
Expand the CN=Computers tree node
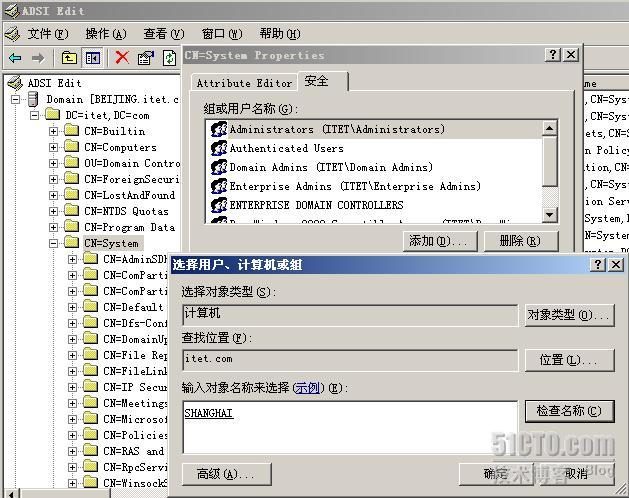pos(53,147)
